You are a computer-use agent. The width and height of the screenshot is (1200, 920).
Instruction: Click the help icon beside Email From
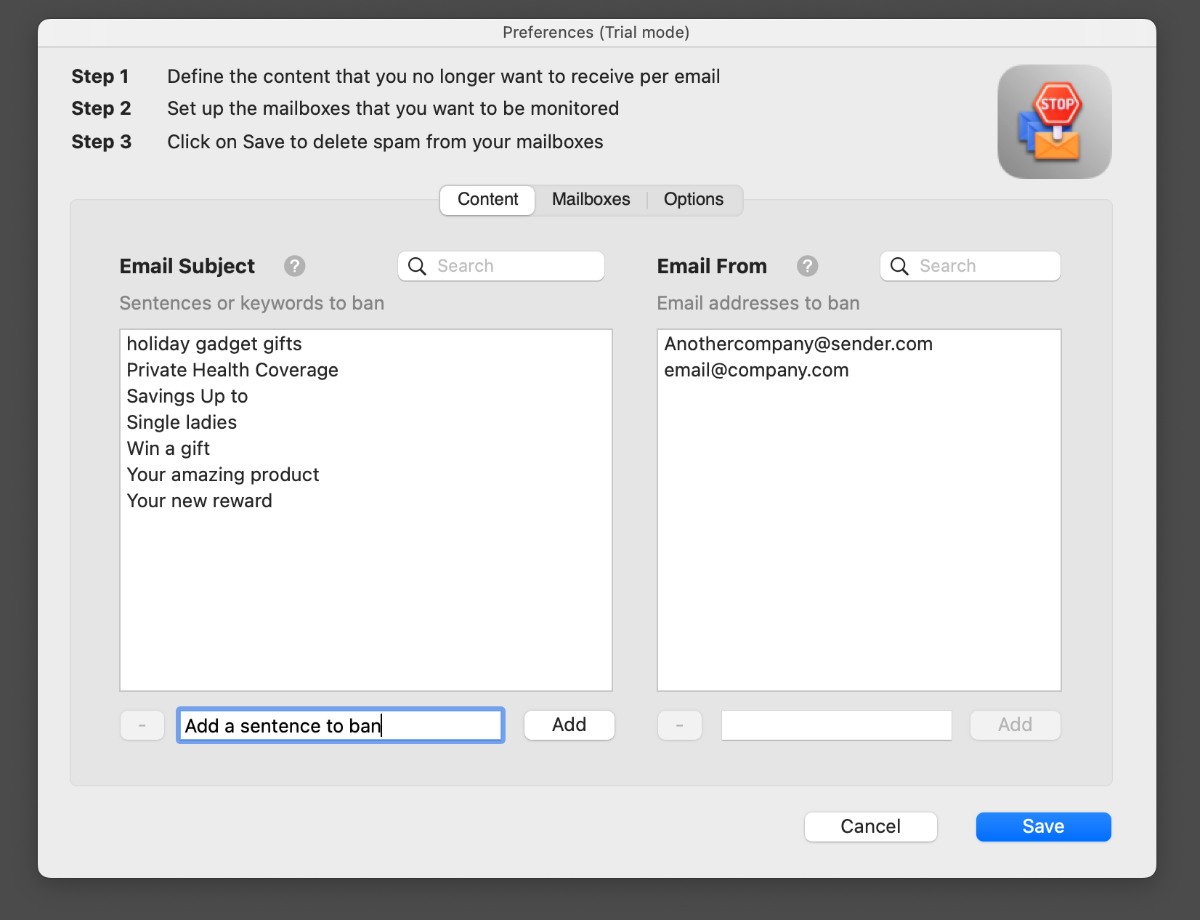point(808,266)
